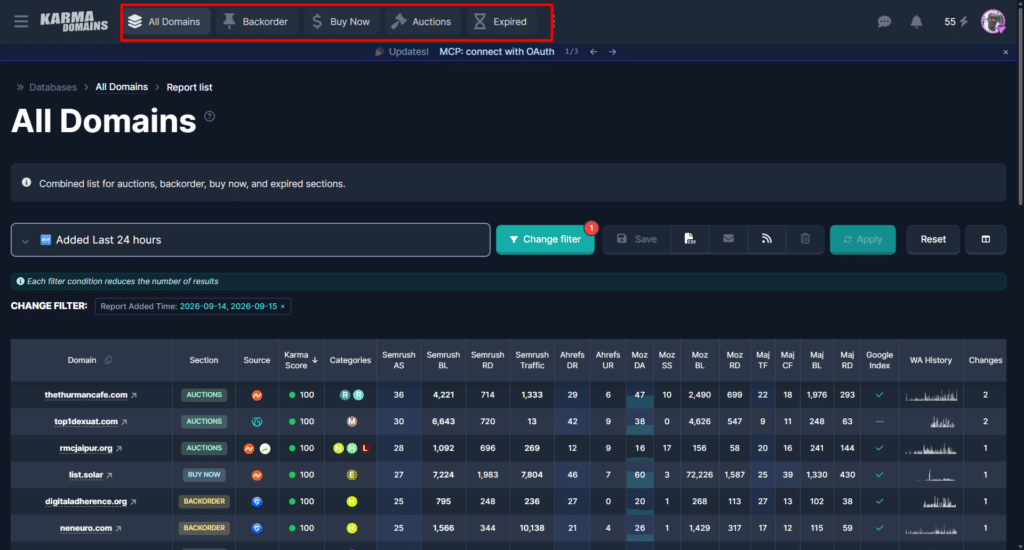Click the Save filter button
This screenshot has width=1024, height=550.
(637, 239)
